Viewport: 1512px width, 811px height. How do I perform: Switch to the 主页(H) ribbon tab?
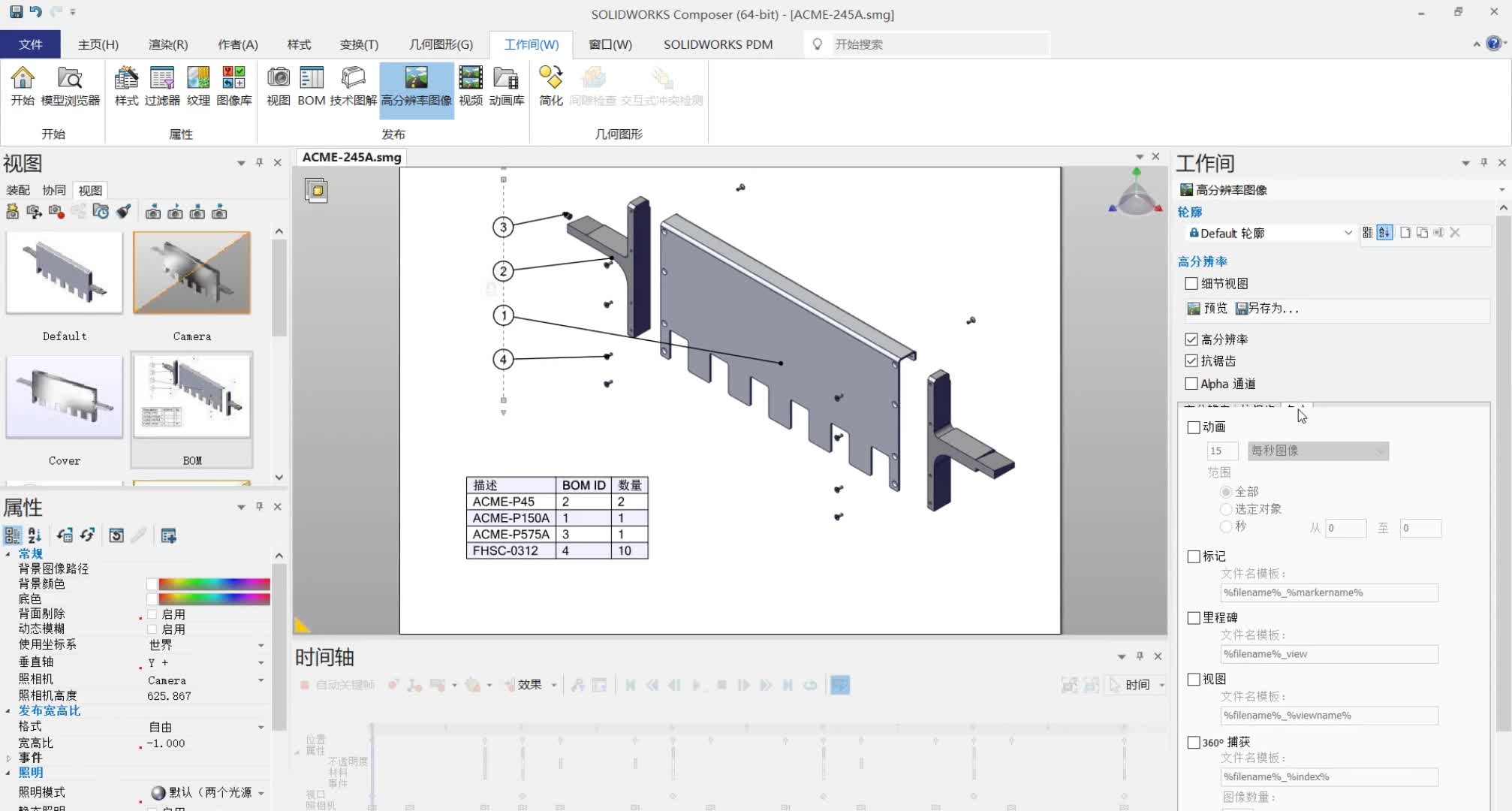pos(98,44)
